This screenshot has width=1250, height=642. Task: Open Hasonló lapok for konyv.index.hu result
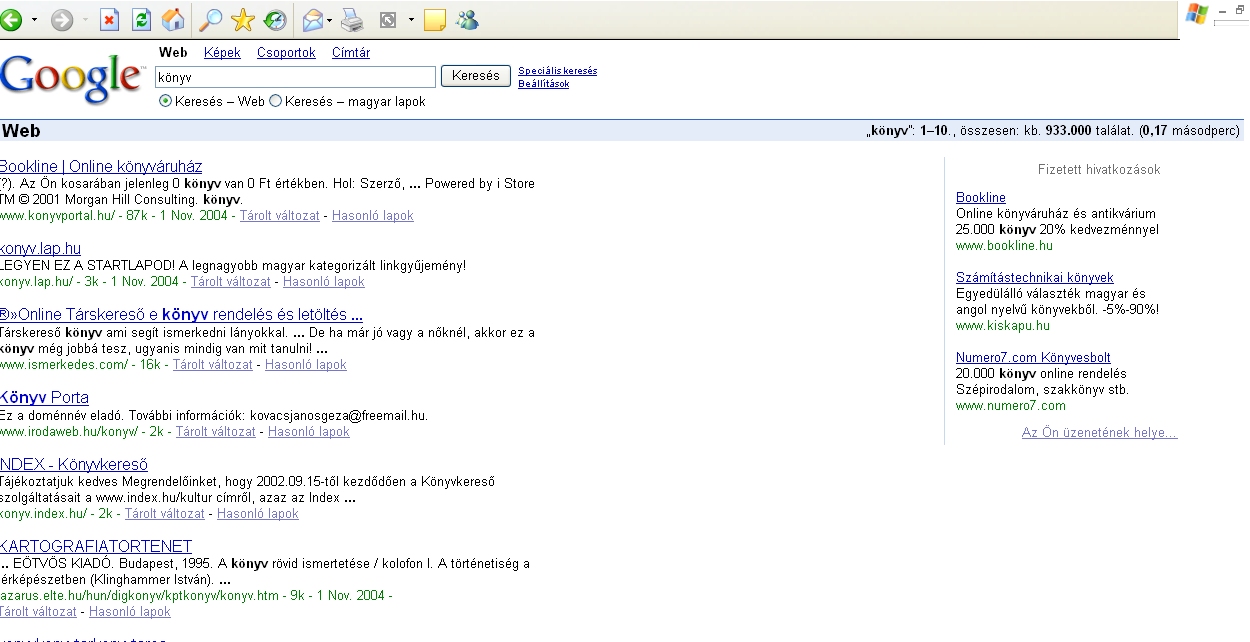[258, 514]
